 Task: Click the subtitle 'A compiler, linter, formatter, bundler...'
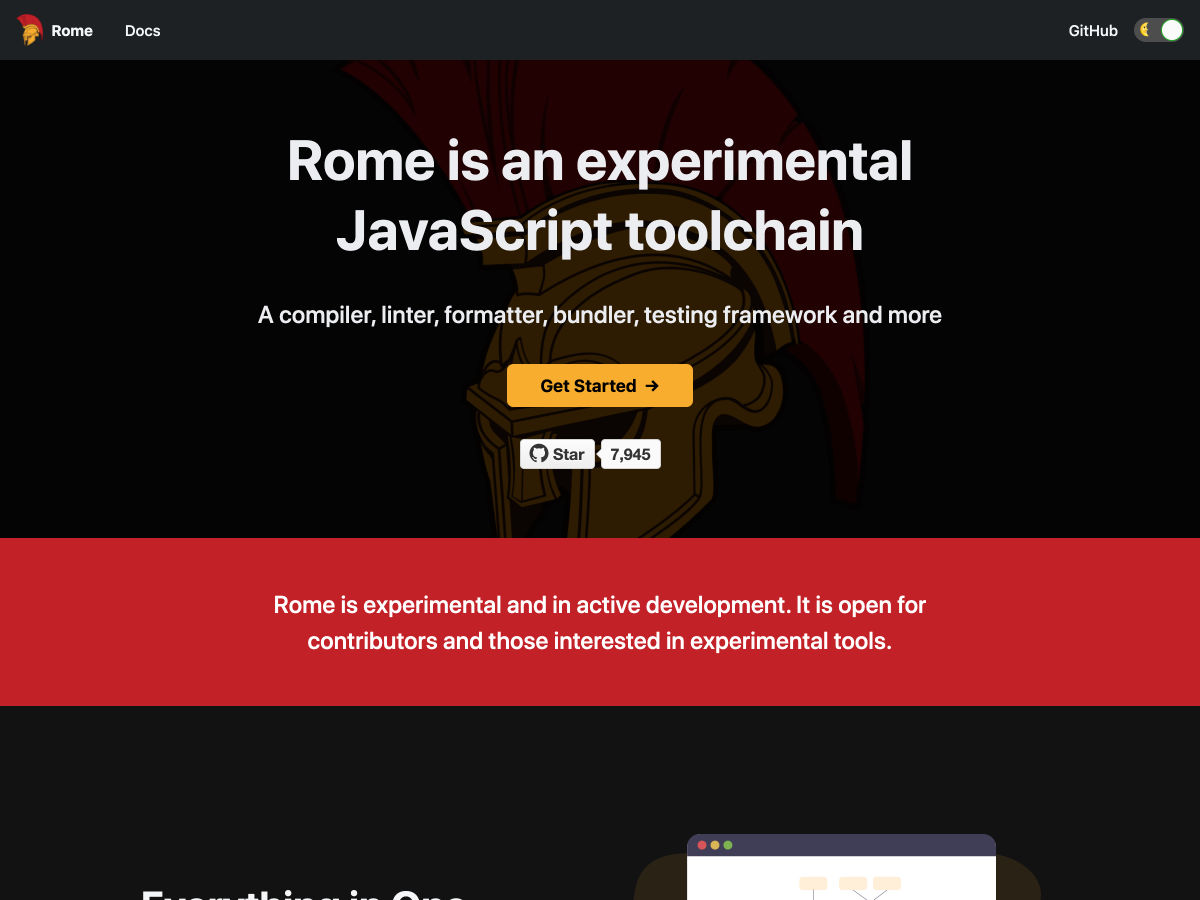tap(600, 315)
